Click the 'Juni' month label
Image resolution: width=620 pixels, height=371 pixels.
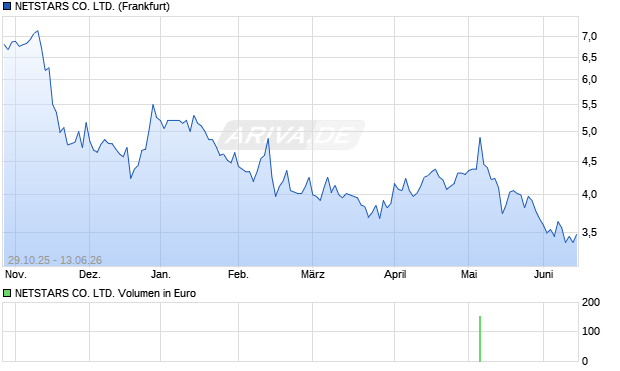point(543,274)
